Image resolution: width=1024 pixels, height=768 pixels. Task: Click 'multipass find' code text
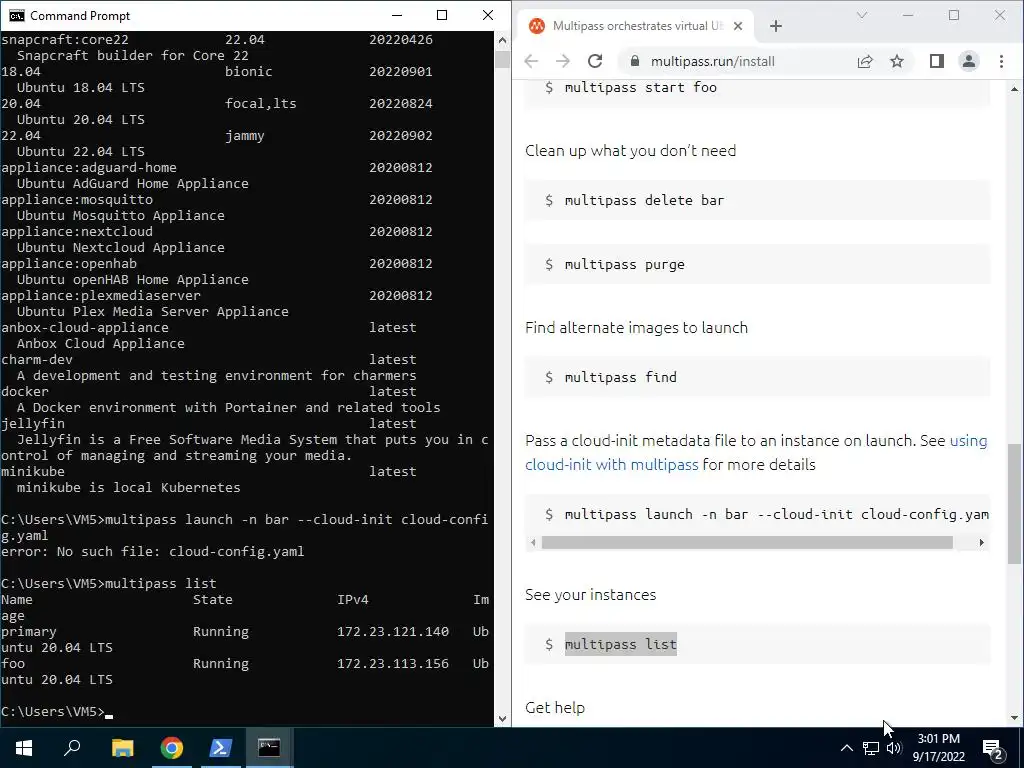tap(620, 377)
